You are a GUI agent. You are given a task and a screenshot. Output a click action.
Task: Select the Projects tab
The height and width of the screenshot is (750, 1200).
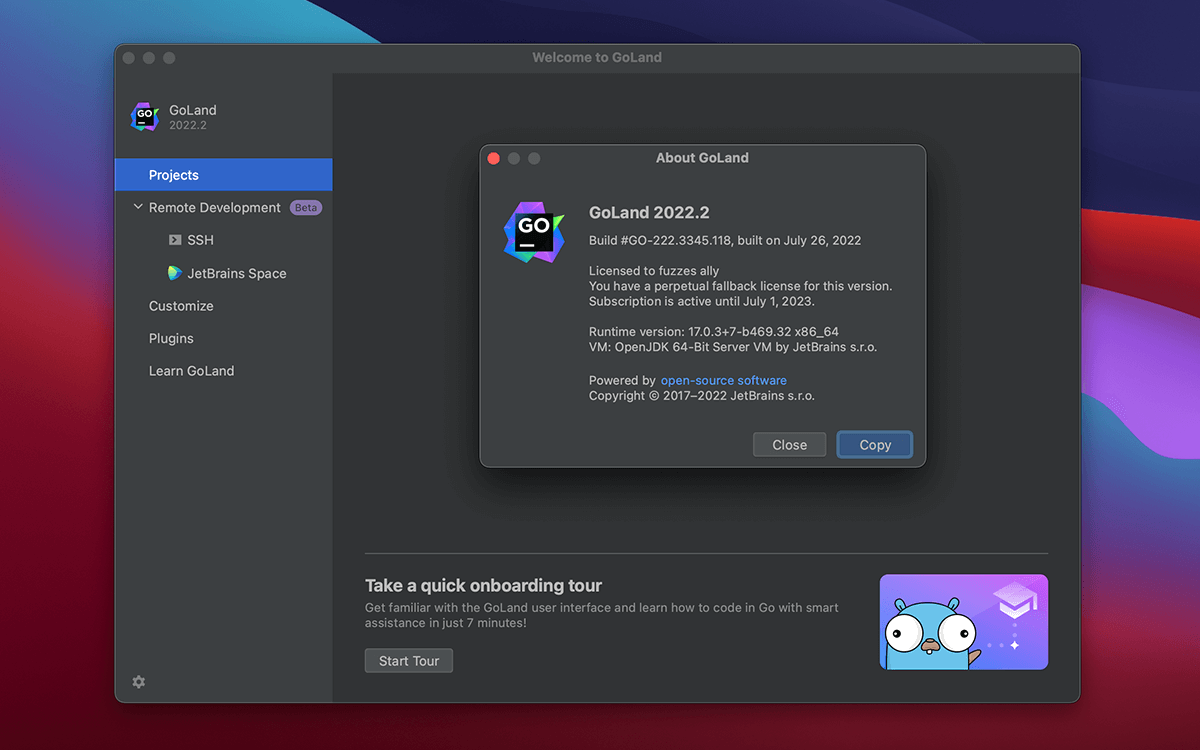click(224, 175)
